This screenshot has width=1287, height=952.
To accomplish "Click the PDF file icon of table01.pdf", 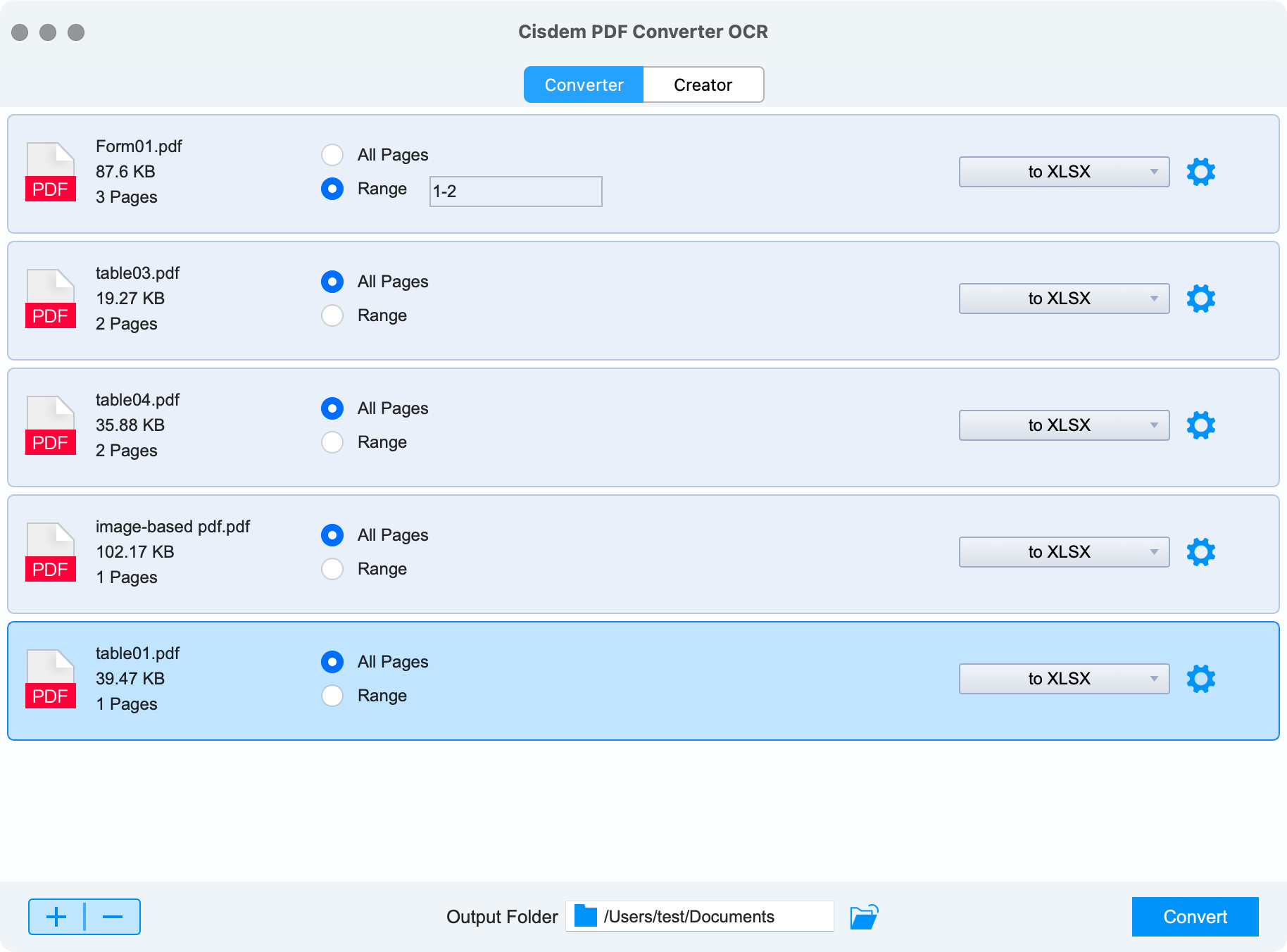I will click(x=51, y=679).
